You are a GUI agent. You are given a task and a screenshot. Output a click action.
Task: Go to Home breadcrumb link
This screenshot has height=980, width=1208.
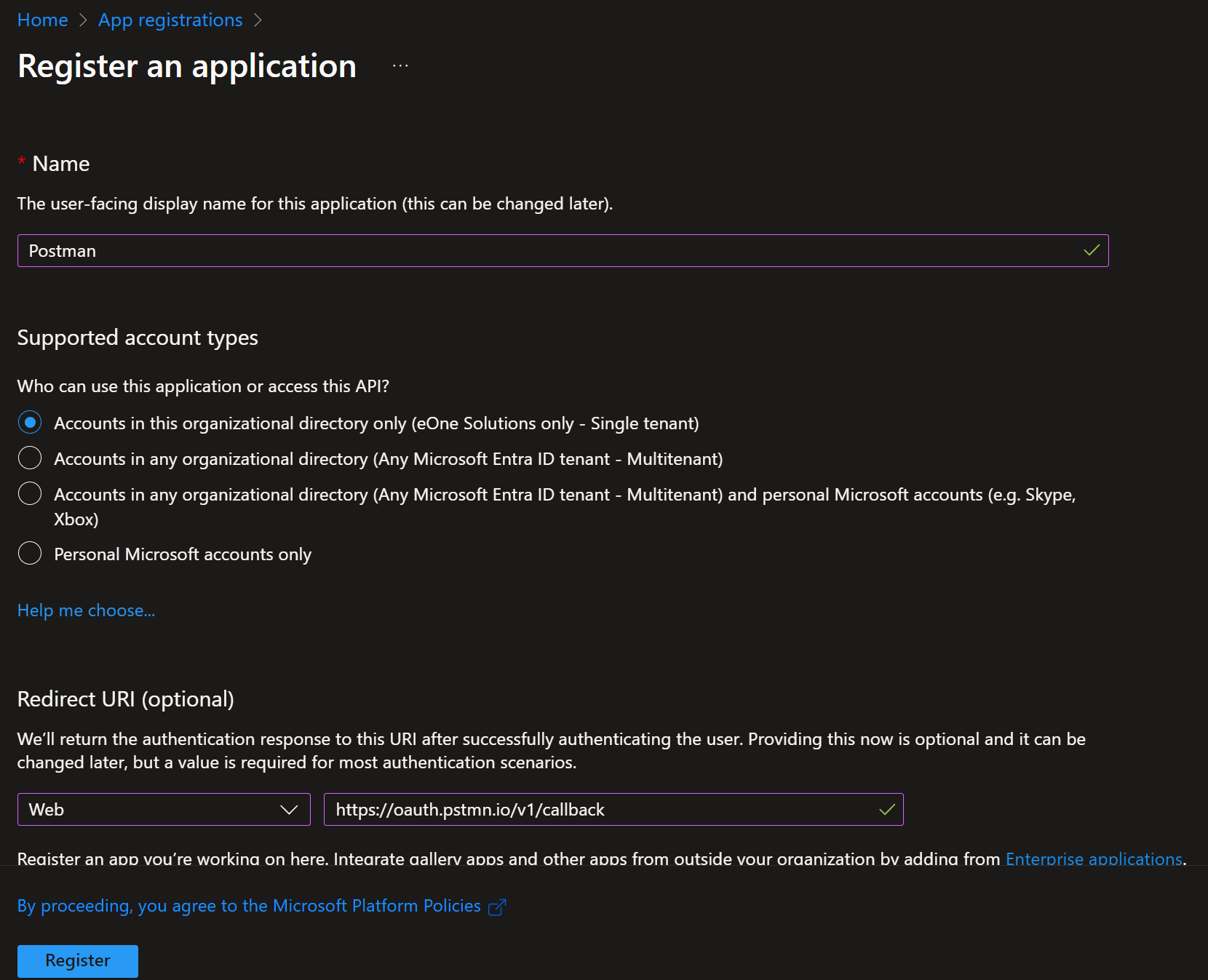click(x=42, y=20)
